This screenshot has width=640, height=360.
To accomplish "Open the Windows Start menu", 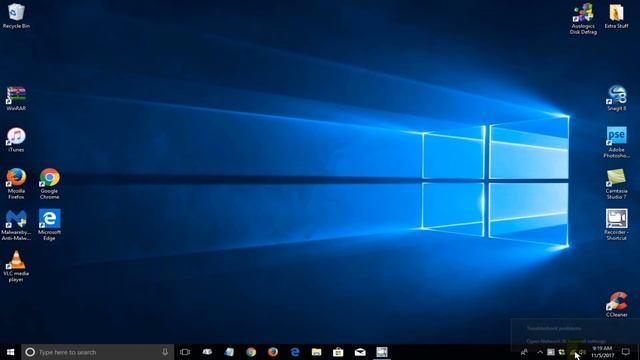I will click(10, 352).
